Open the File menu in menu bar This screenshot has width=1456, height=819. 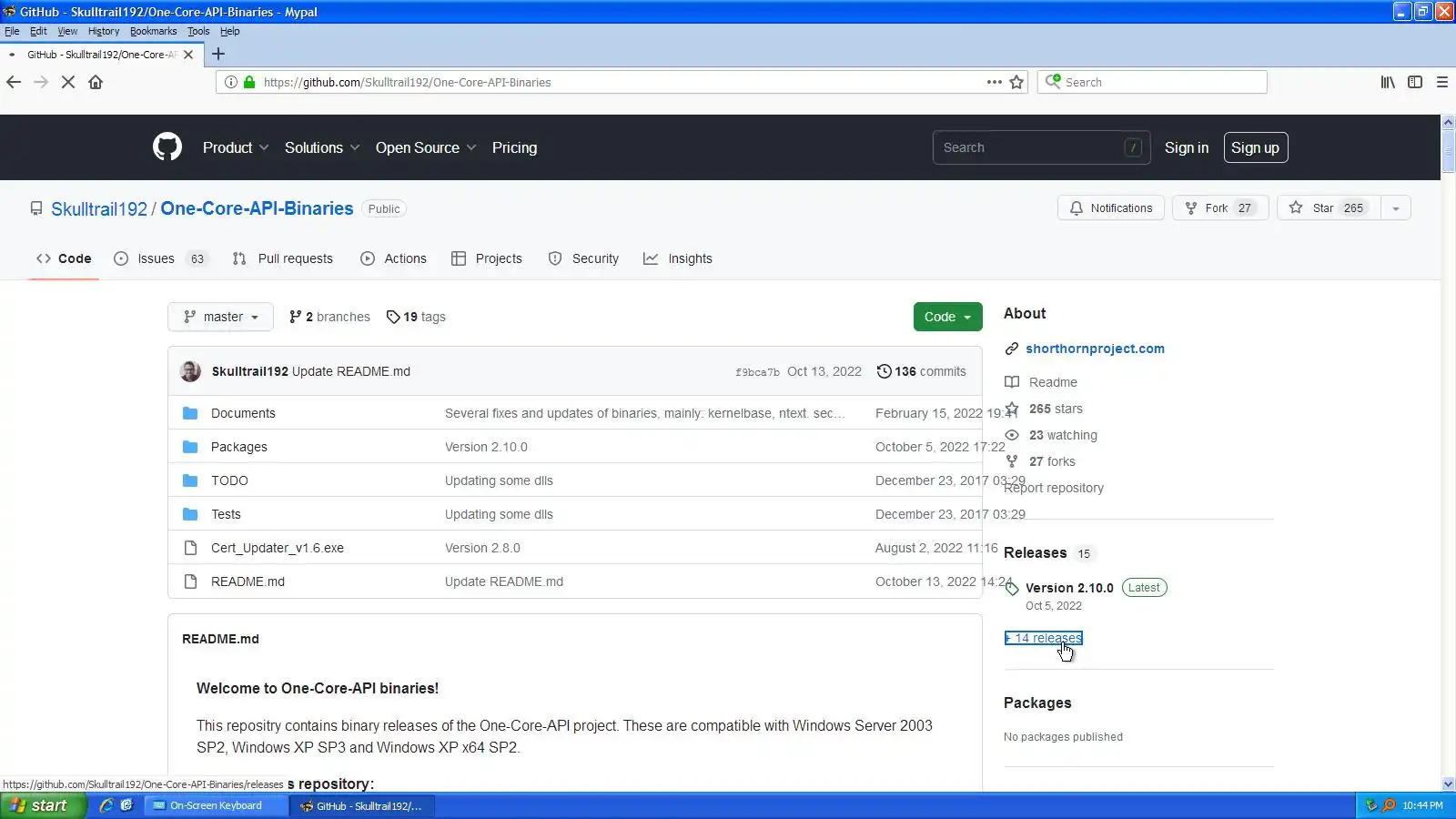click(12, 31)
